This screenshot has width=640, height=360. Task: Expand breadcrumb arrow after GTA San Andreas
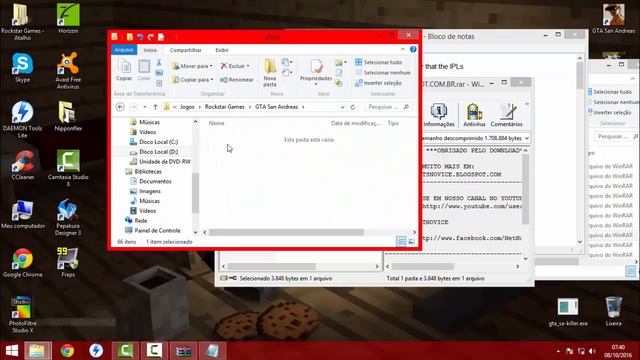click(303, 107)
